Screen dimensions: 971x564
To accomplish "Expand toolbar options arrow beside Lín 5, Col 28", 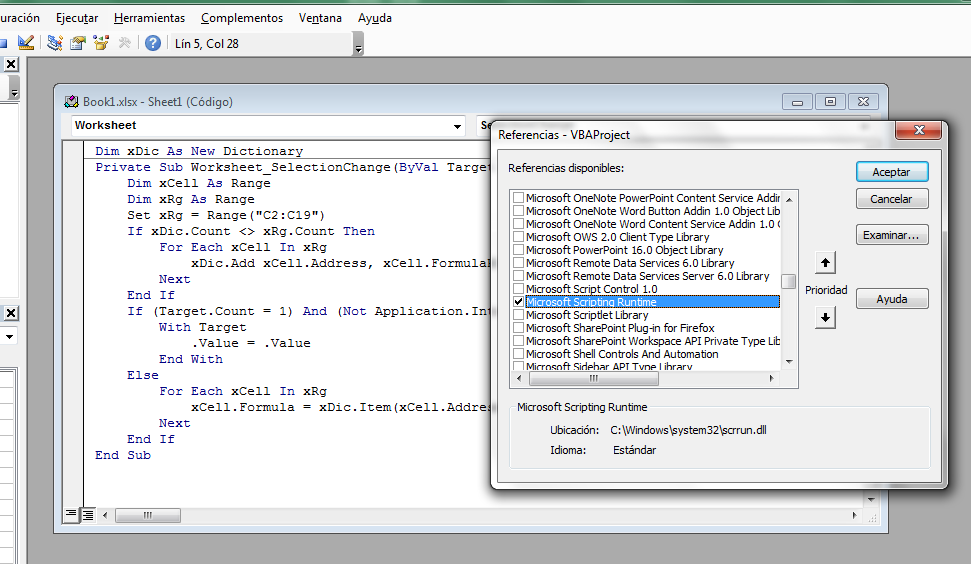I will tap(358, 46).
